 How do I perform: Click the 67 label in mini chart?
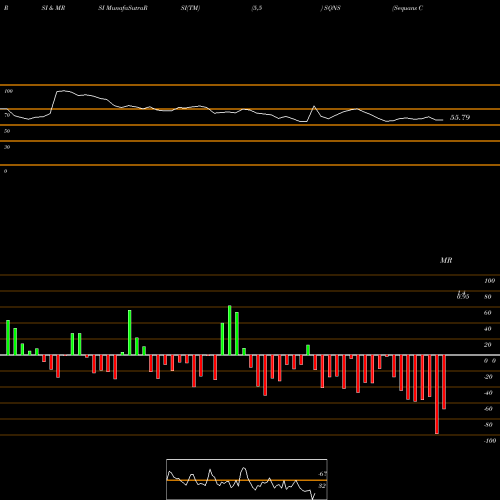coord(322,474)
